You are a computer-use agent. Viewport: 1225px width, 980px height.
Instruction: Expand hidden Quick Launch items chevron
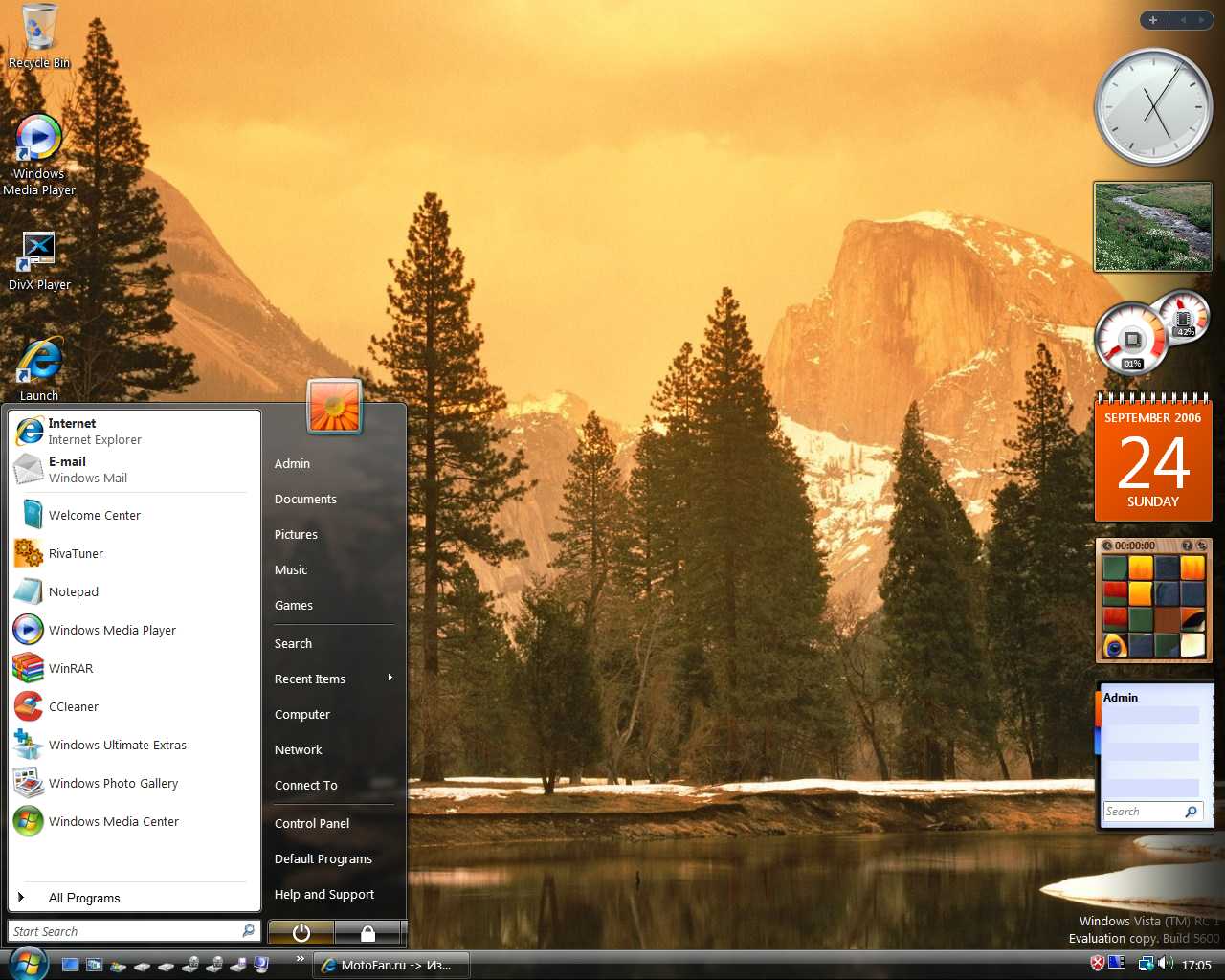point(300,958)
